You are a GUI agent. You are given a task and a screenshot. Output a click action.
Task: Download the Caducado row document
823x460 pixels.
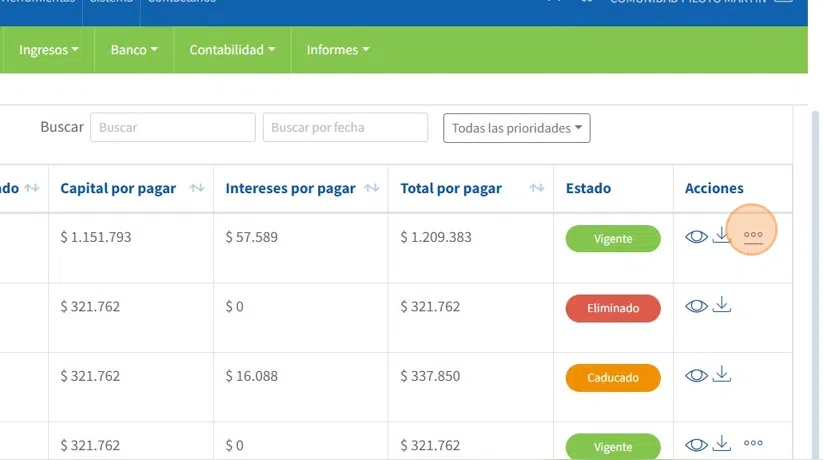(722, 373)
